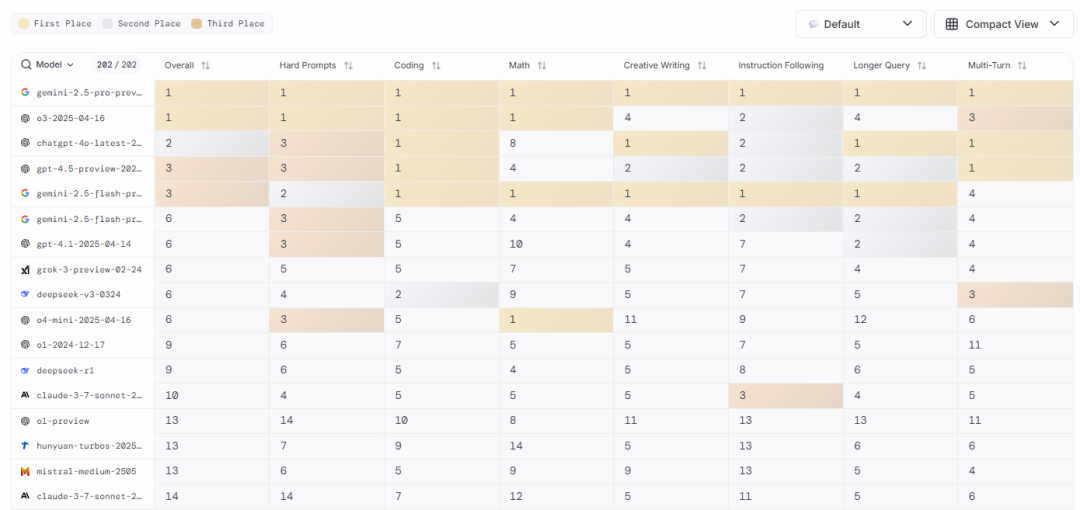Sort by Hard Prompts using its arrows icon
The image size is (1080, 510).
click(x=348, y=66)
